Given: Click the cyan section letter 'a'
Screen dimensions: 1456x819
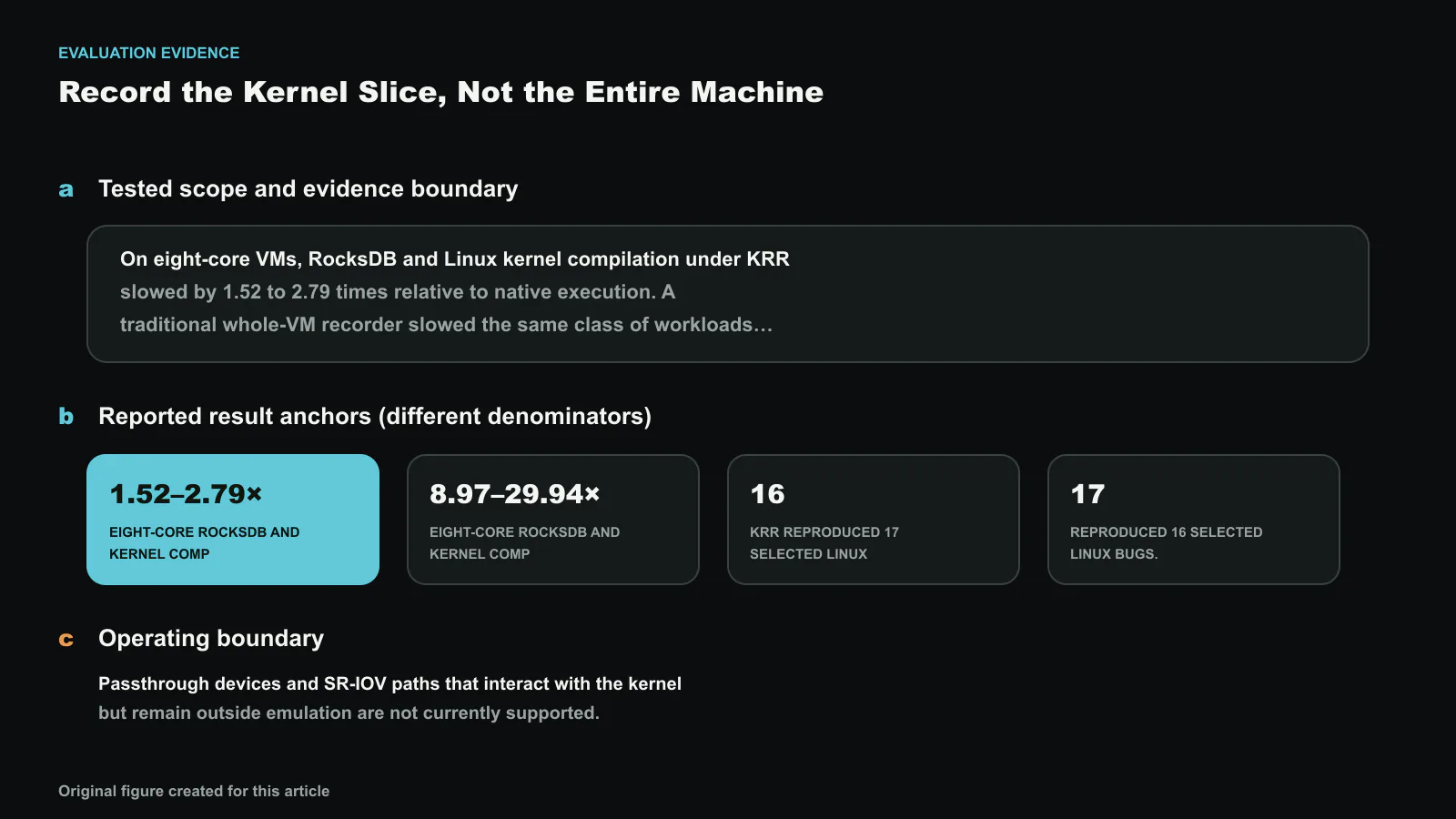Looking at the screenshot, I should (66, 189).
